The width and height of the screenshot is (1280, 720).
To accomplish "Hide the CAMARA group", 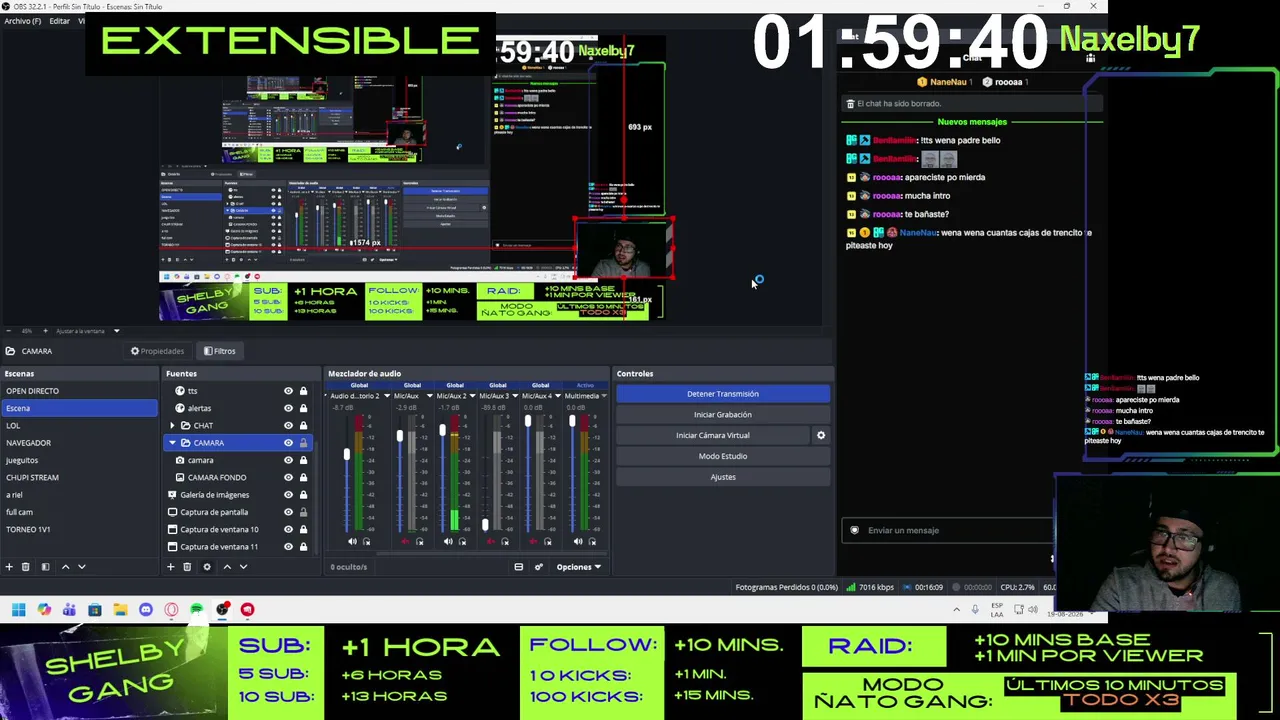I will (x=288, y=443).
